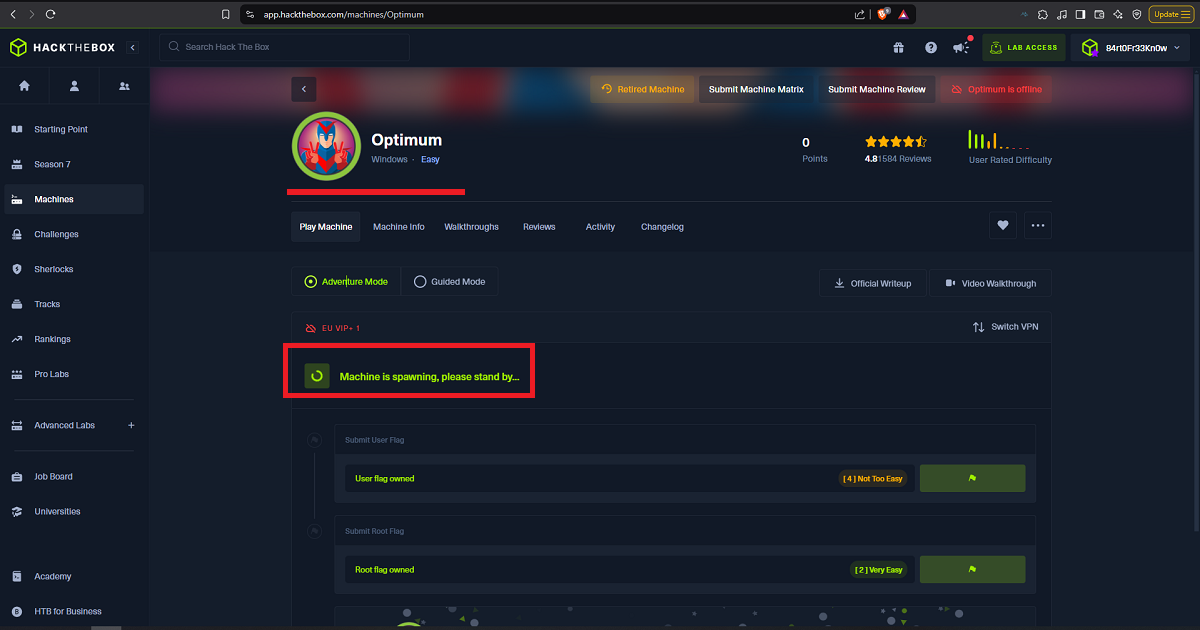Screen dimensions: 1200x630
Task: Click browser bookmark icon
Action: pos(226,14)
